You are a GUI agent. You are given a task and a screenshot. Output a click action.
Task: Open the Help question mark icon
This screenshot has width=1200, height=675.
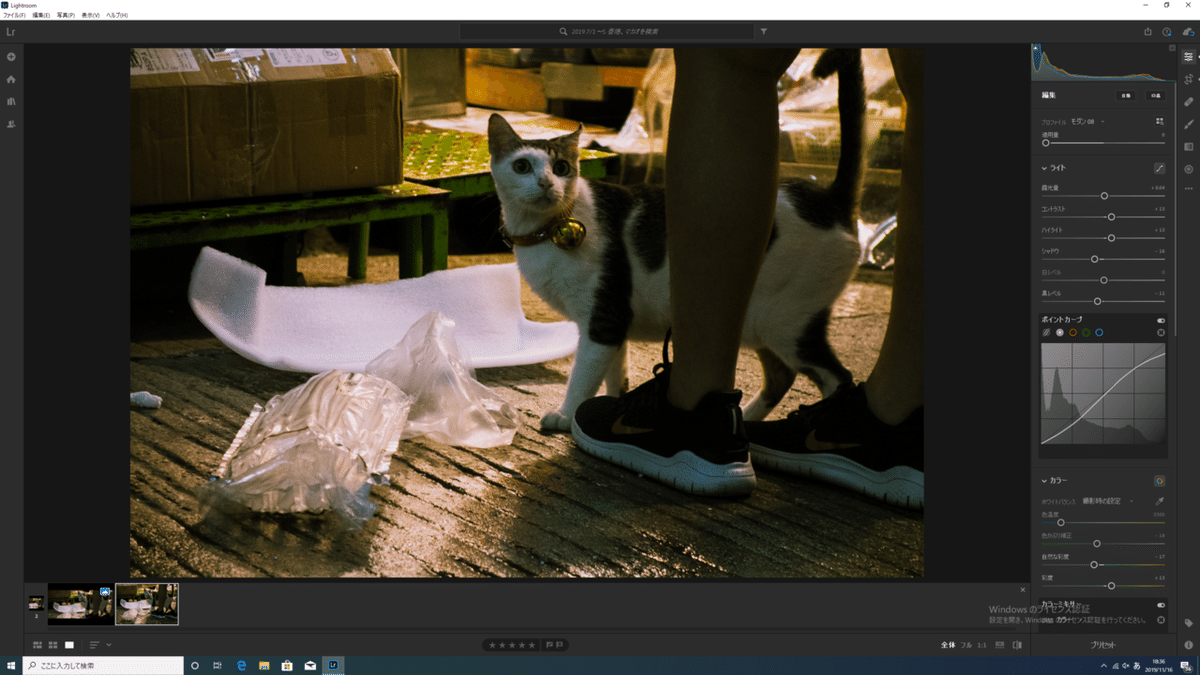pos(1166,32)
